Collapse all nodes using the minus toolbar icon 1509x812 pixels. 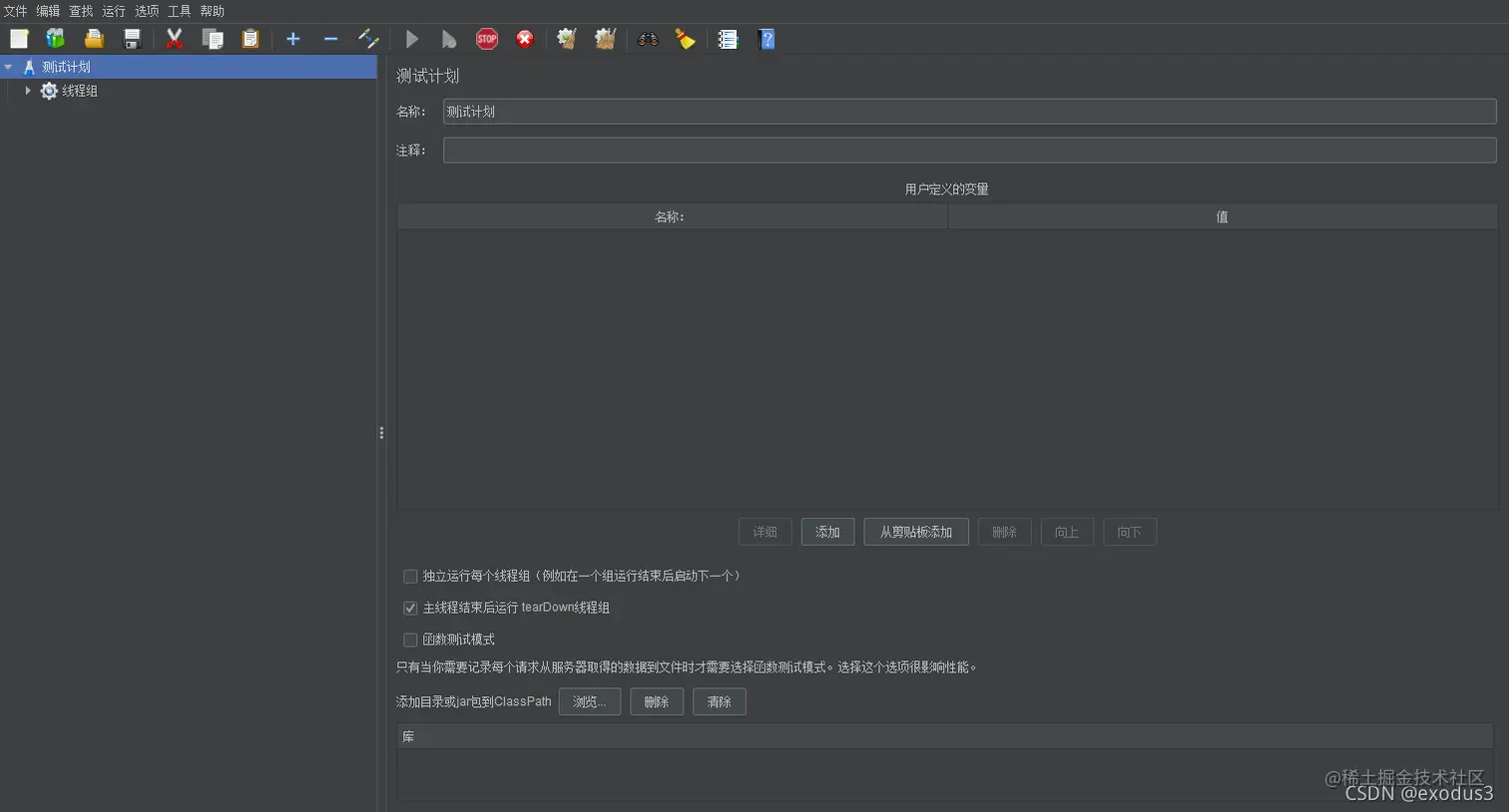click(330, 39)
